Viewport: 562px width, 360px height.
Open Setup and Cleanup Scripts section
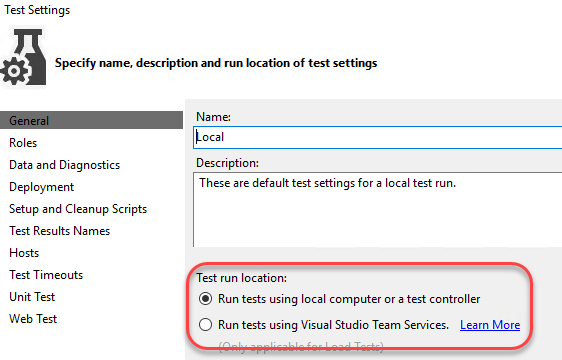78,209
